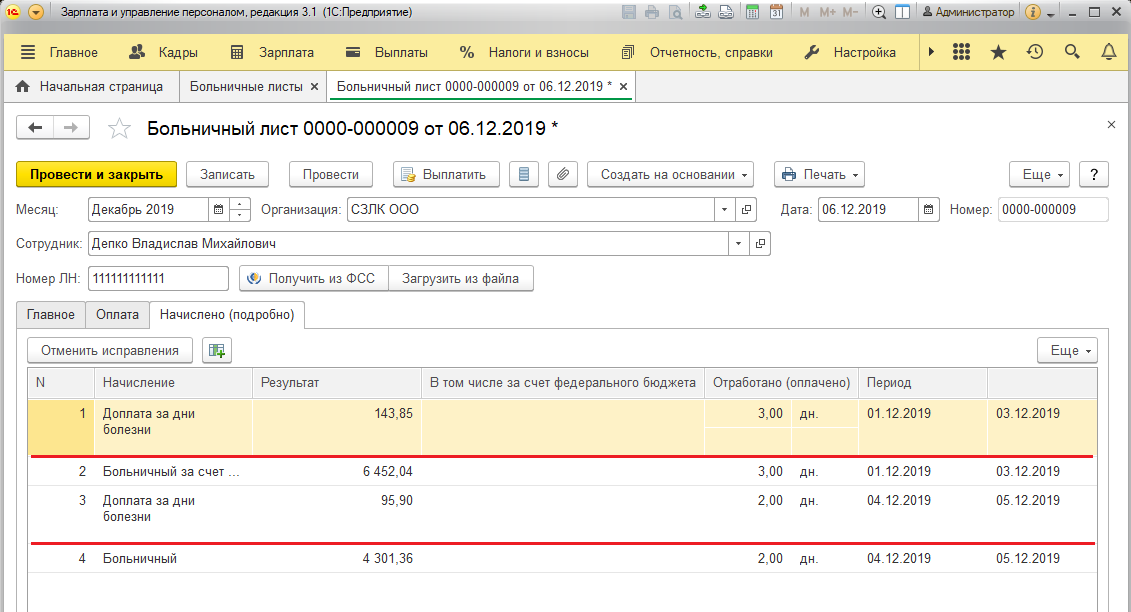The width and height of the screenshot is (1131, 612).
Task: Click document Номер field 0000-000009
Action: [1052, 210]
